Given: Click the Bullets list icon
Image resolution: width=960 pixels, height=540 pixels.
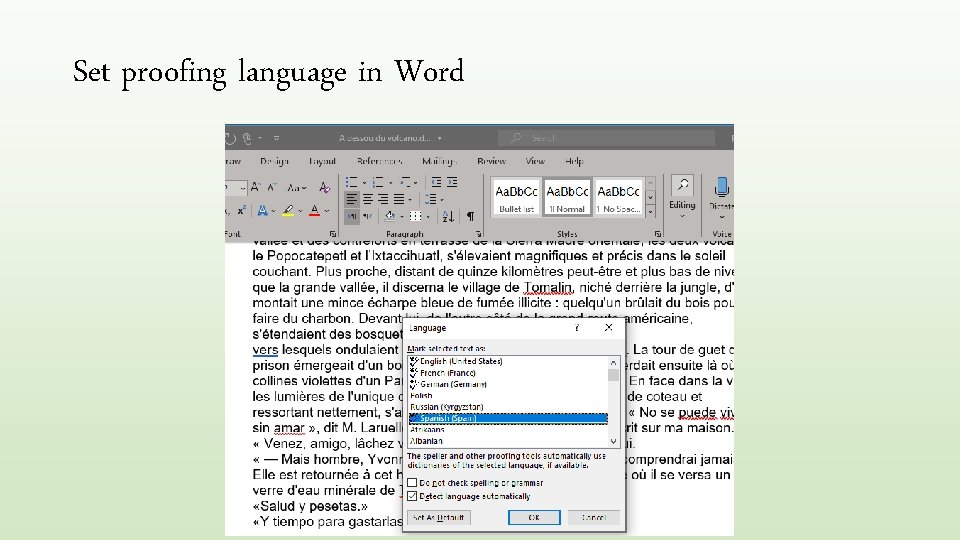Looking at the screenshot, I should click(x=351, y=182).
